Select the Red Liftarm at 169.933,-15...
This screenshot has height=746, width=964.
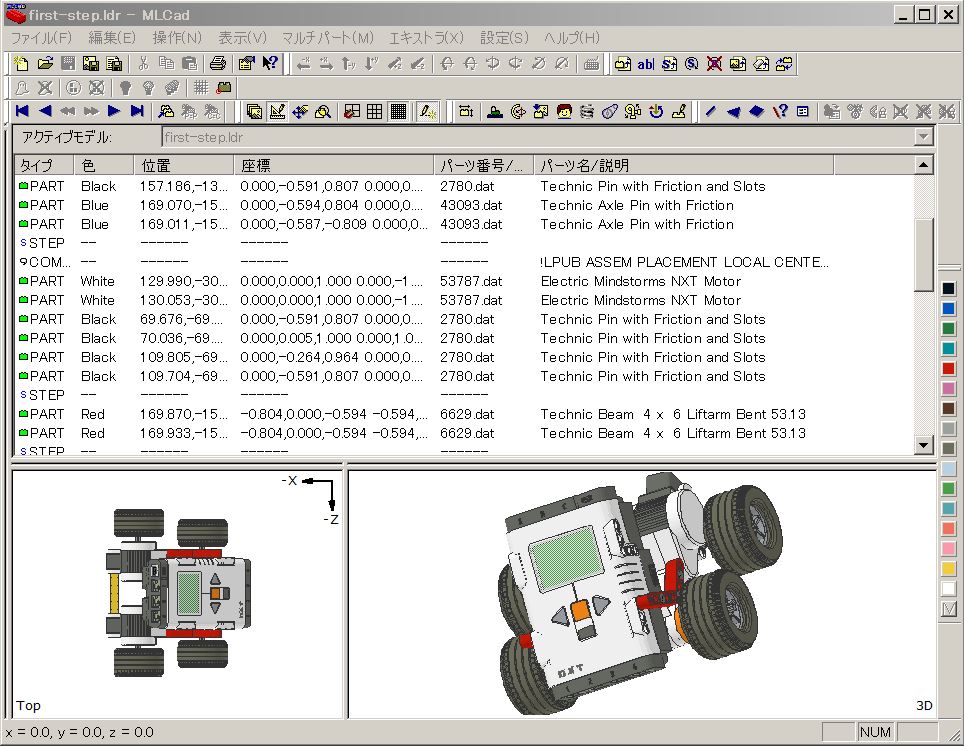464,433
